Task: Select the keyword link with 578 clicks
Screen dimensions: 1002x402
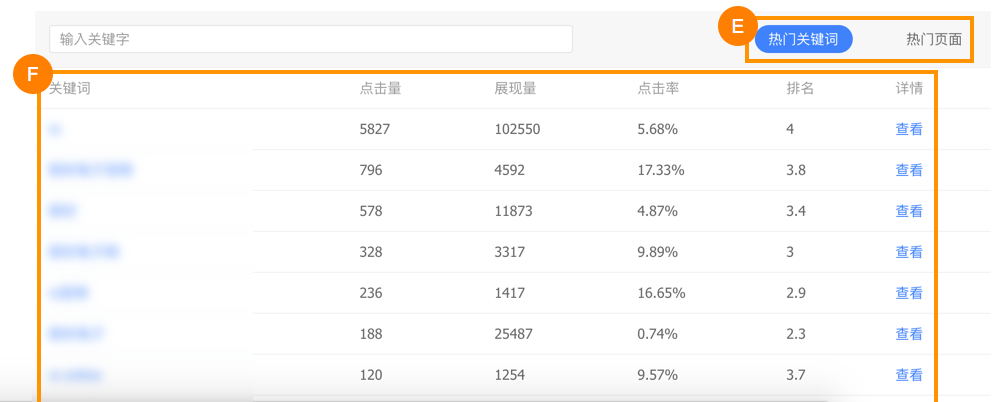Action: 63,211
